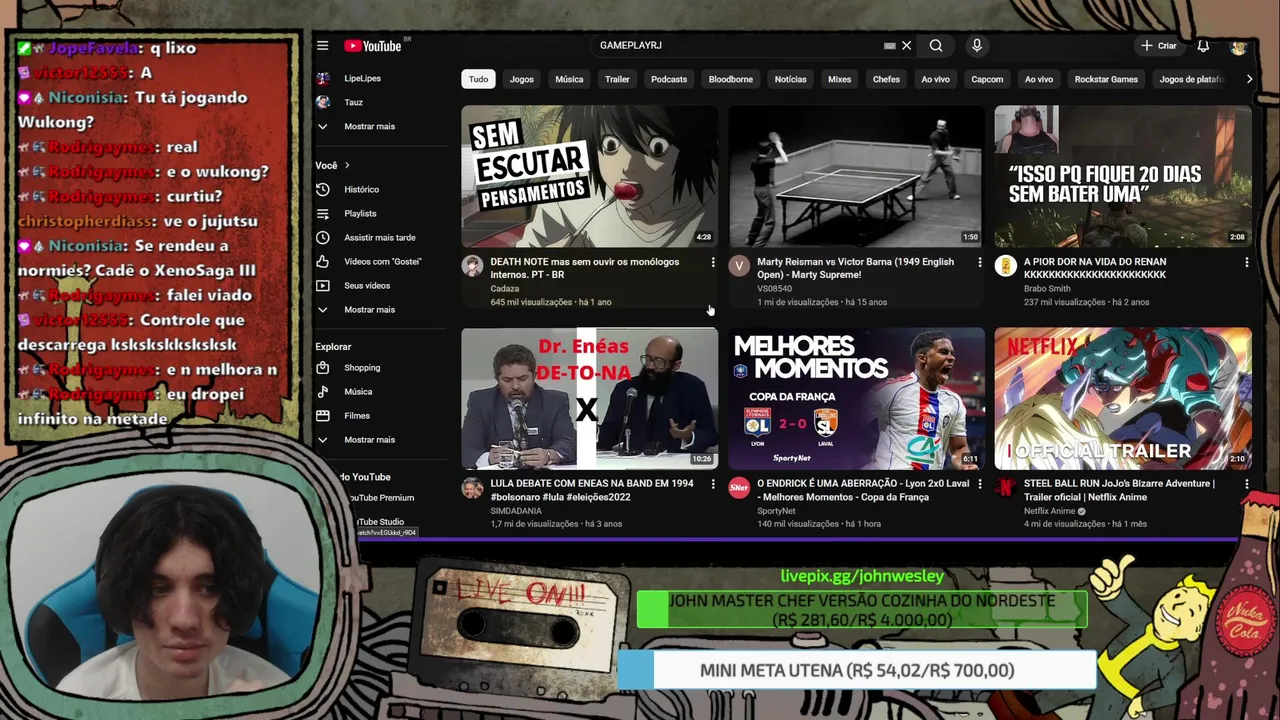
Task: Select the Mixes filter chip
Action: coord(840,79)
